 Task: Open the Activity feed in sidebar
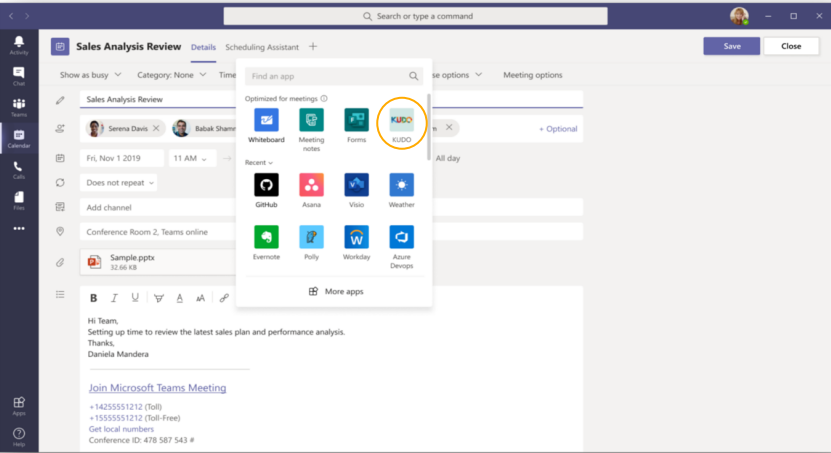coord(19,46)
